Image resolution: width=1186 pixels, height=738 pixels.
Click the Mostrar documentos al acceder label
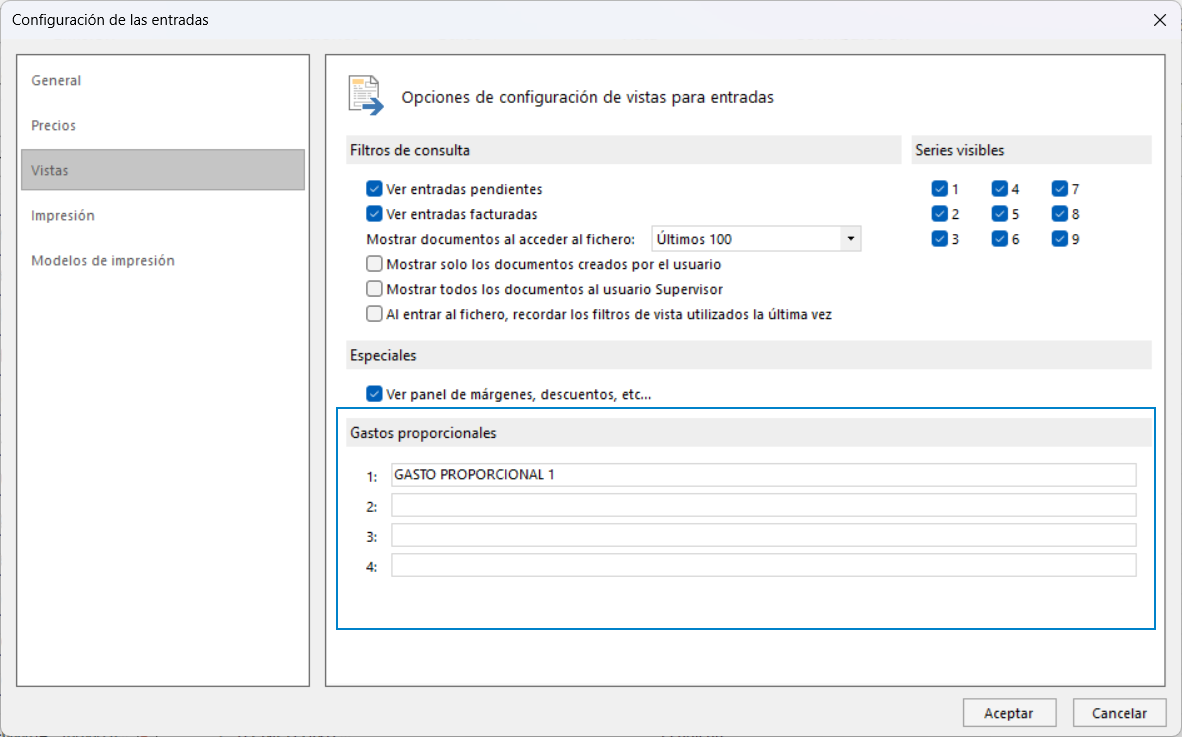coord(501,239)
